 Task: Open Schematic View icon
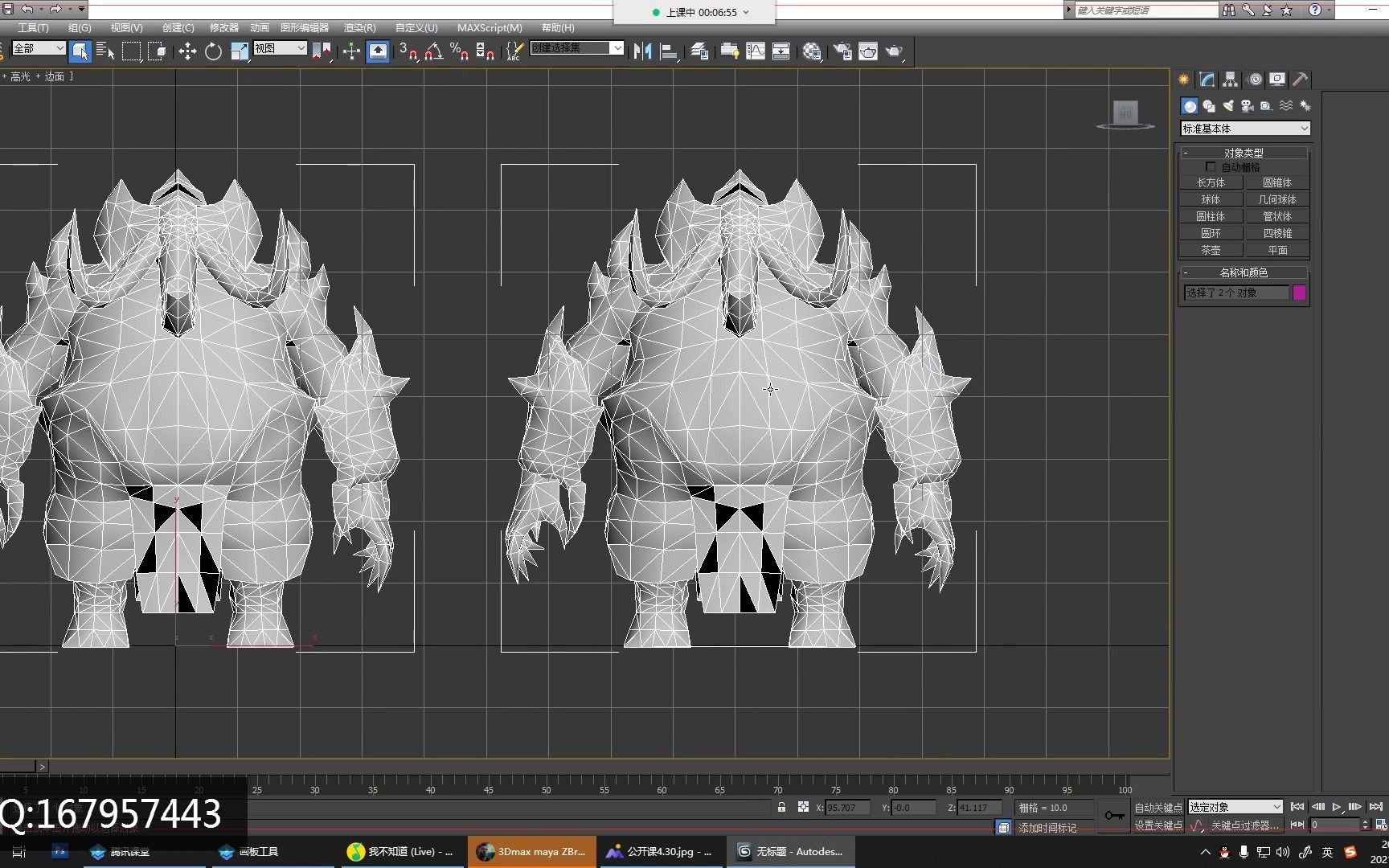[x=781, y=51]
